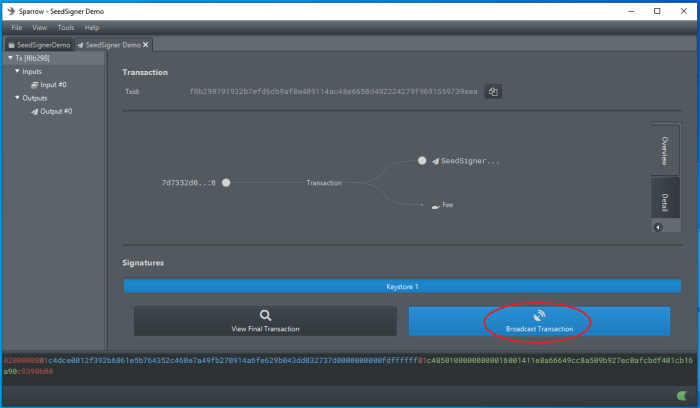The image size is (700, 408).
Task: Click the Sparrow app icon in title bar
Action: coord(10,11)
